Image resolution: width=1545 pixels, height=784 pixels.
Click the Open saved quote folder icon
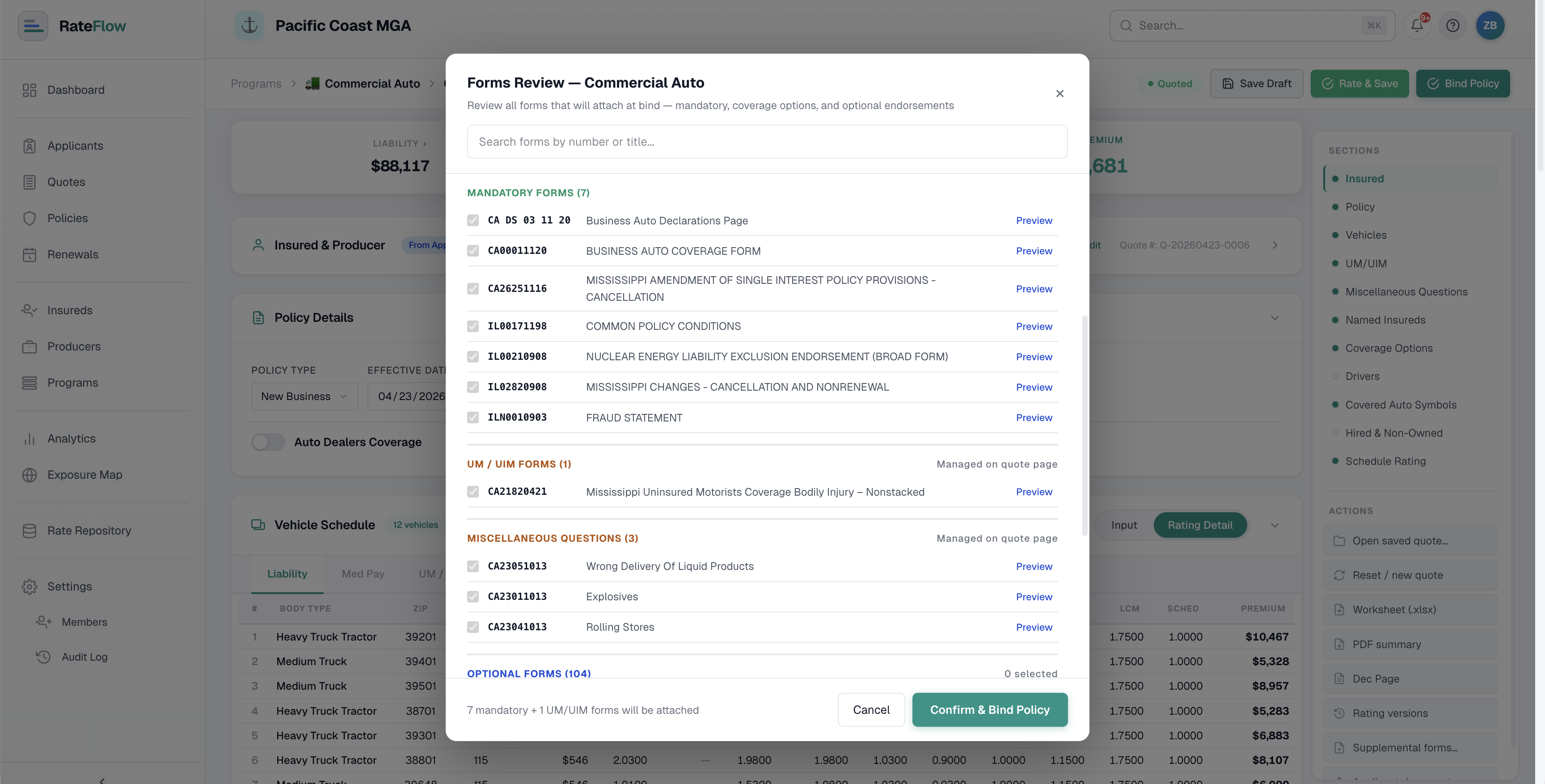coord(1339,541)
